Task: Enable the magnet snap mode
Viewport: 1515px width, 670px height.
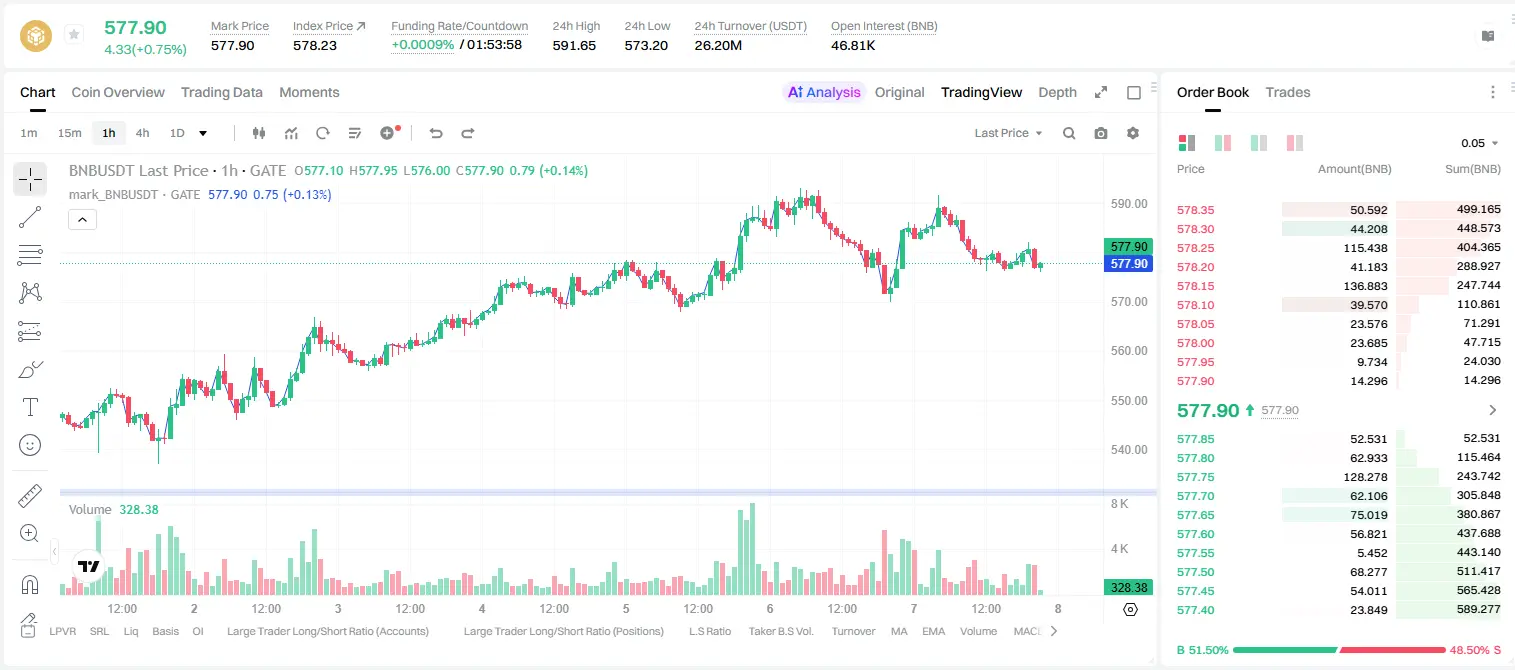Action: click(x=30, y=584)
